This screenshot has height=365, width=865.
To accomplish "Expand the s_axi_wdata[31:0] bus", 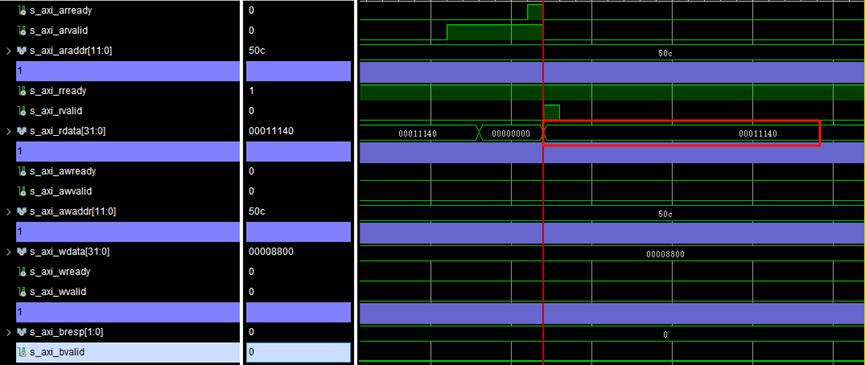I will (x=8, y=252).
